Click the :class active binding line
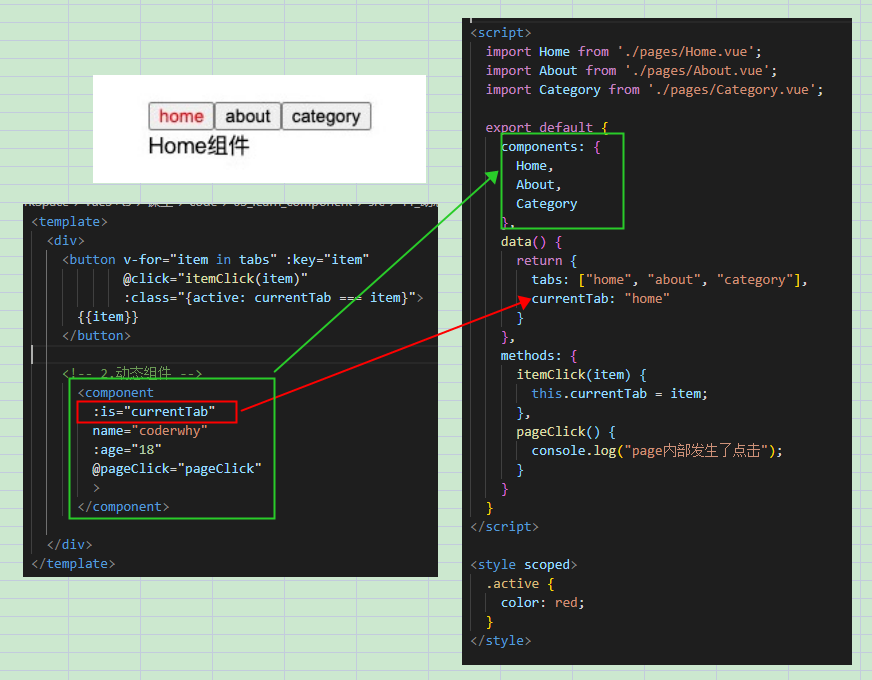 click(273, 297)
